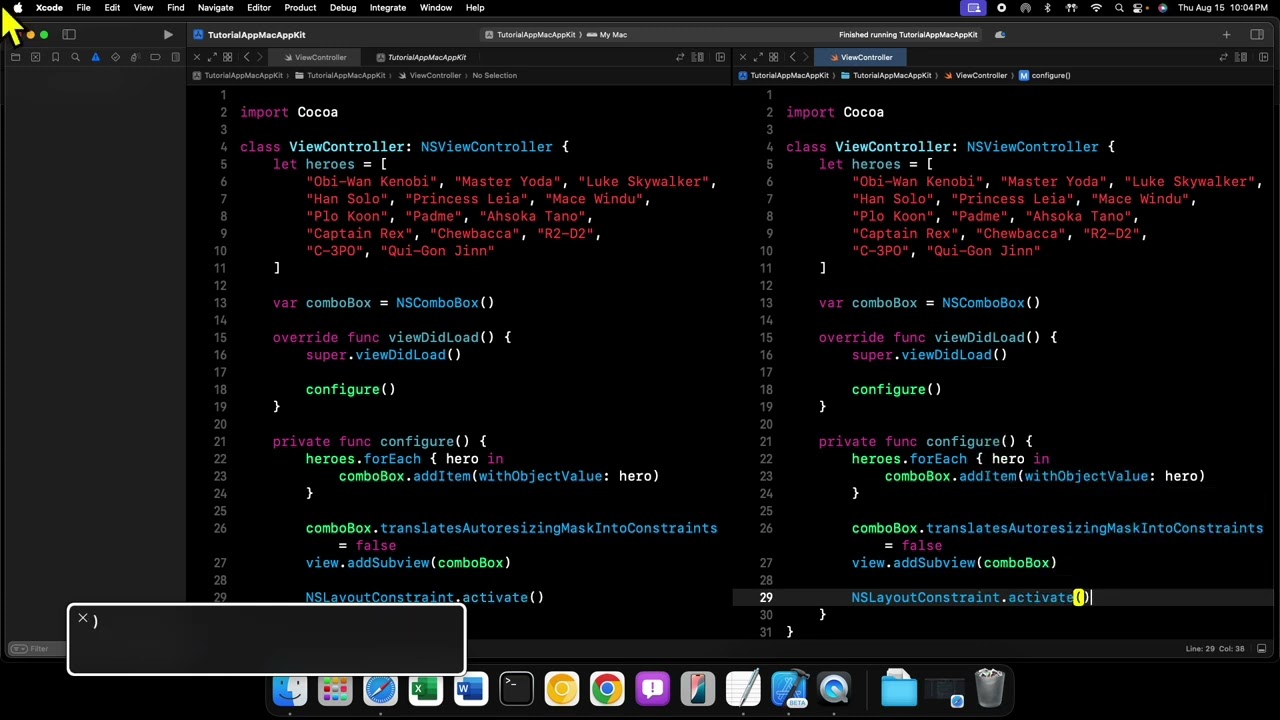Click the navigator Filter field

pos(40,649)
